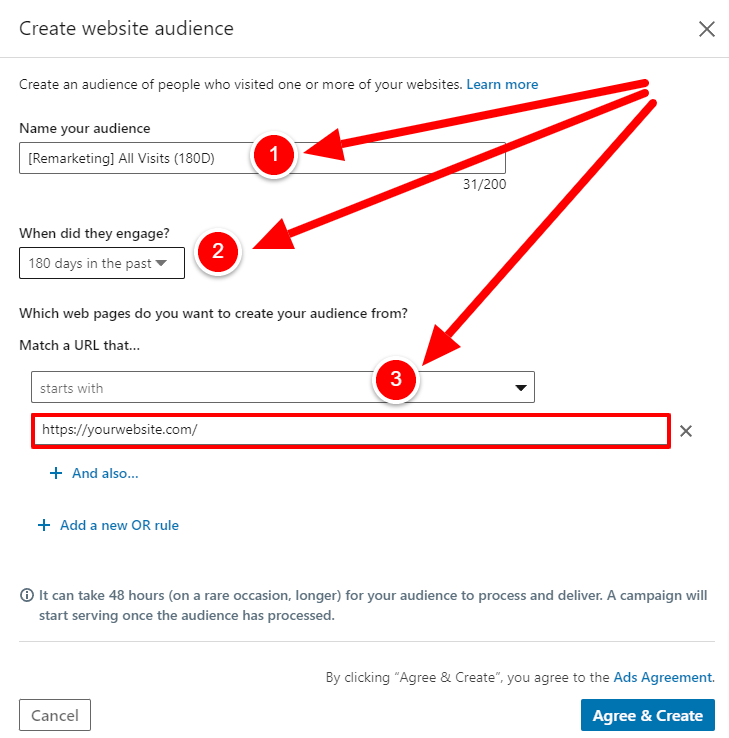The image size is (729, 738).
Task: Expand the starts with match type dropdown
Action: click(x=283, y=387)
